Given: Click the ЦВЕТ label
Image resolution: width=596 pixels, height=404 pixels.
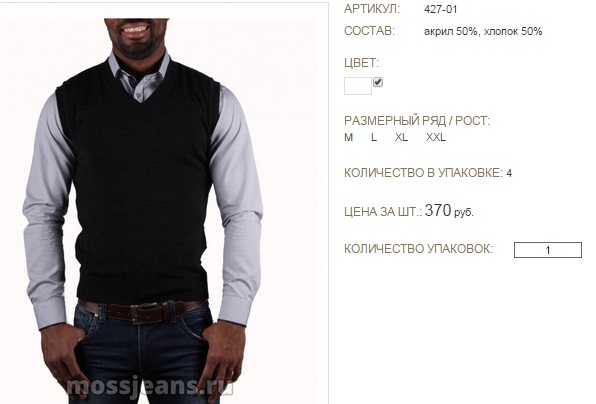Looking at the screenshot, I should pos(361,63).
